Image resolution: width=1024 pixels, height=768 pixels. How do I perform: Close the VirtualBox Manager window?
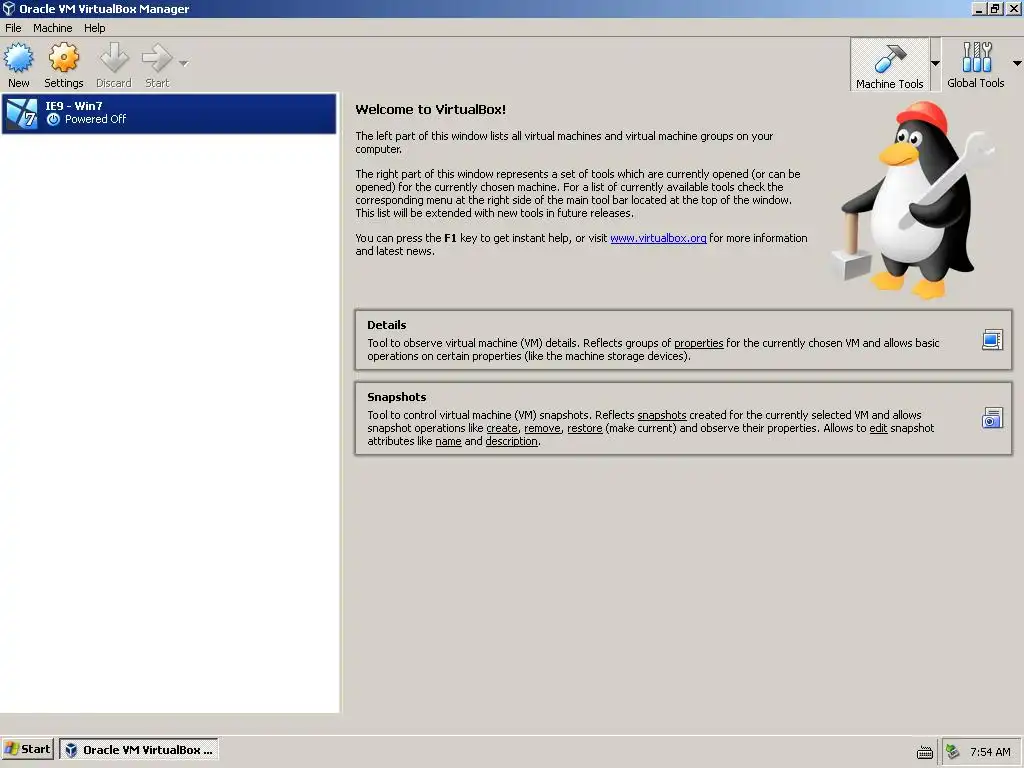pos(1014,8)
